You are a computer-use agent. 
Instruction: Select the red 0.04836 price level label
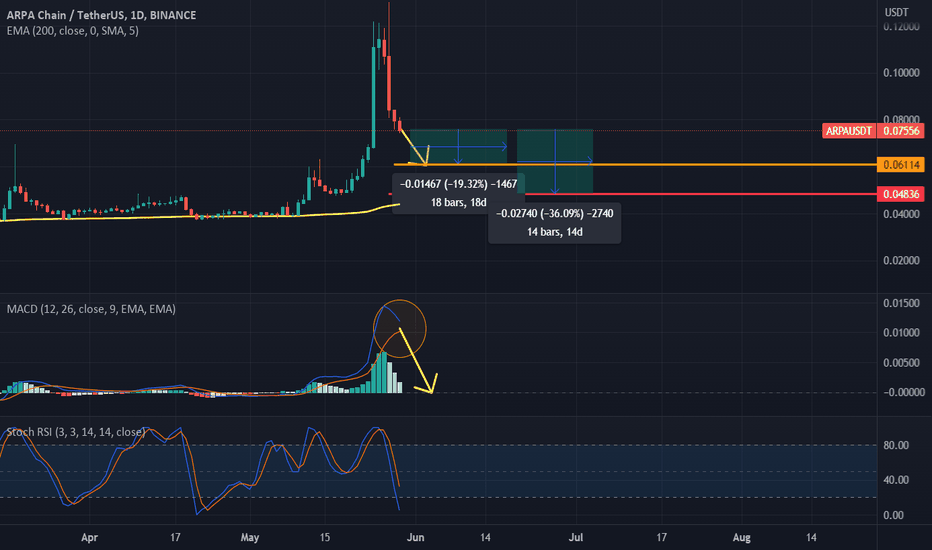coord(900,194)
